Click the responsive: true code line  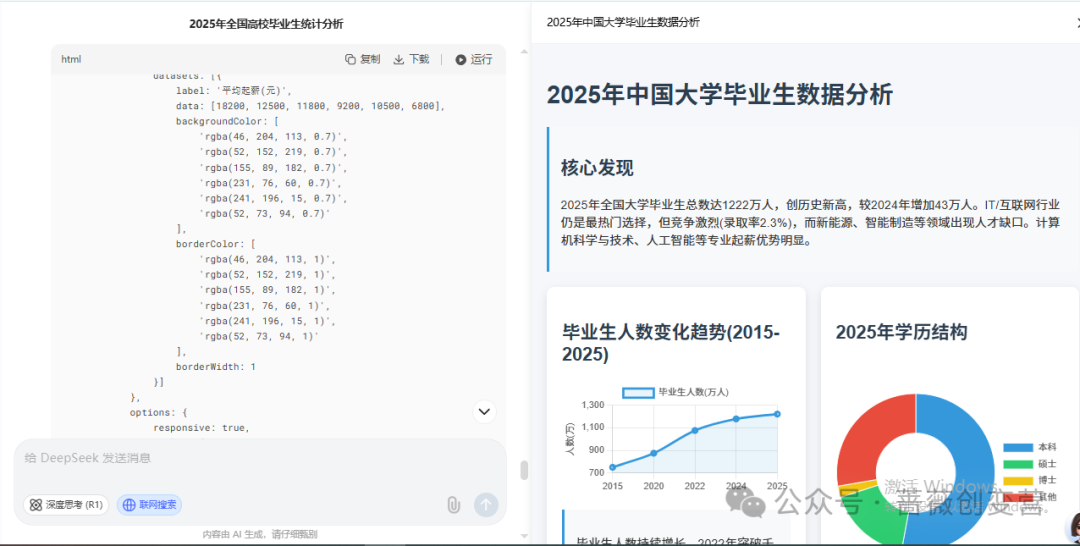point(201,428)
